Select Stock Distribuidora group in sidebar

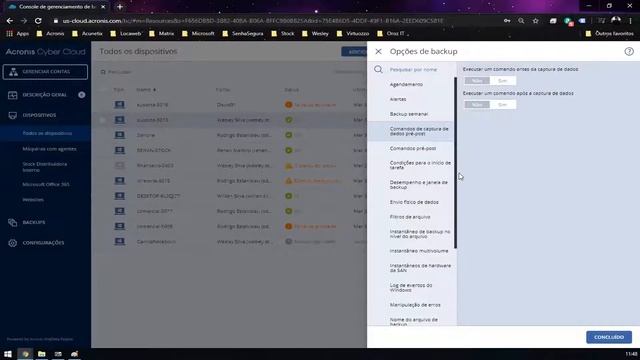click(44, 167)
